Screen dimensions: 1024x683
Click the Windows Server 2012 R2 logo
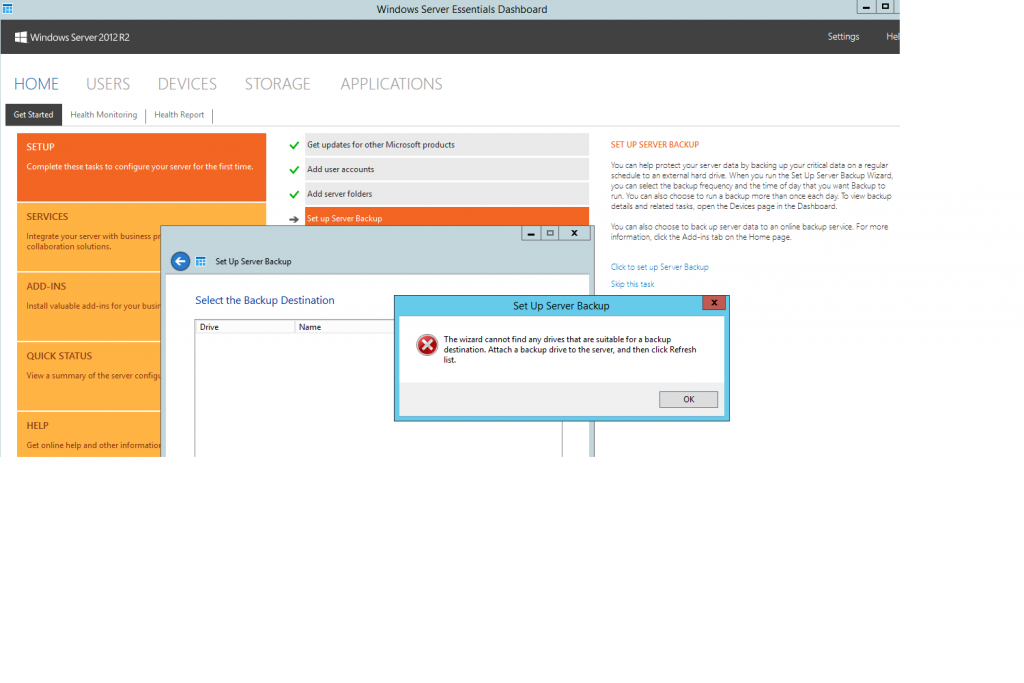72,37
